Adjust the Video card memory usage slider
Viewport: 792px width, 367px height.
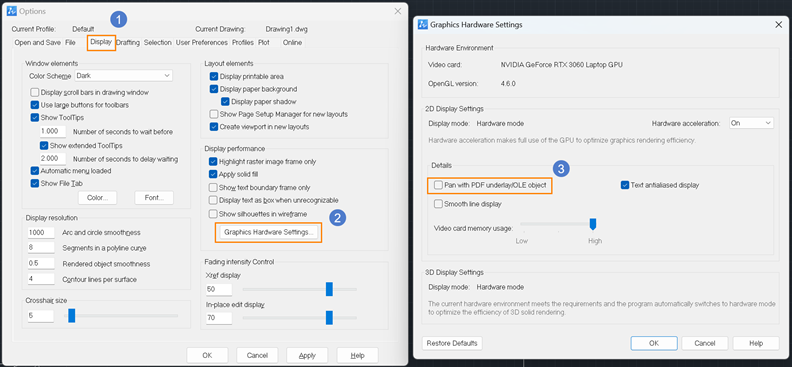[593, 224]
